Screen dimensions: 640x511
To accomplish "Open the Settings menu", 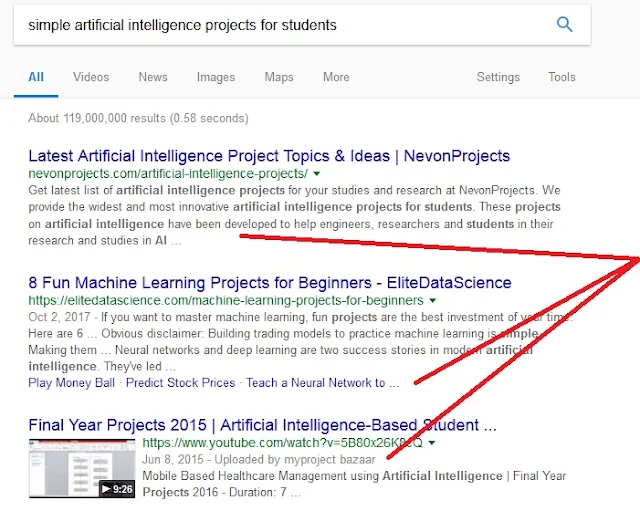I will tap(498, 77).
